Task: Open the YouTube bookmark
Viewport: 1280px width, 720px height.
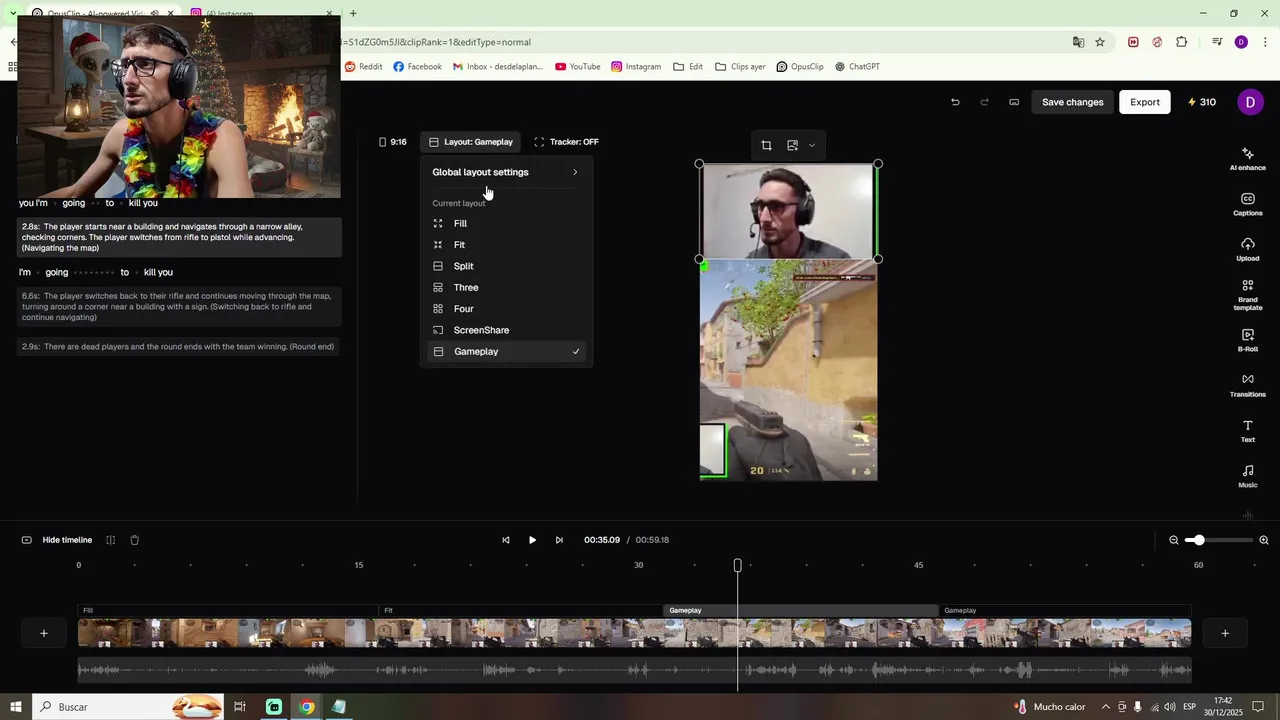Action: pyautogui.click(x=578, y=67)
